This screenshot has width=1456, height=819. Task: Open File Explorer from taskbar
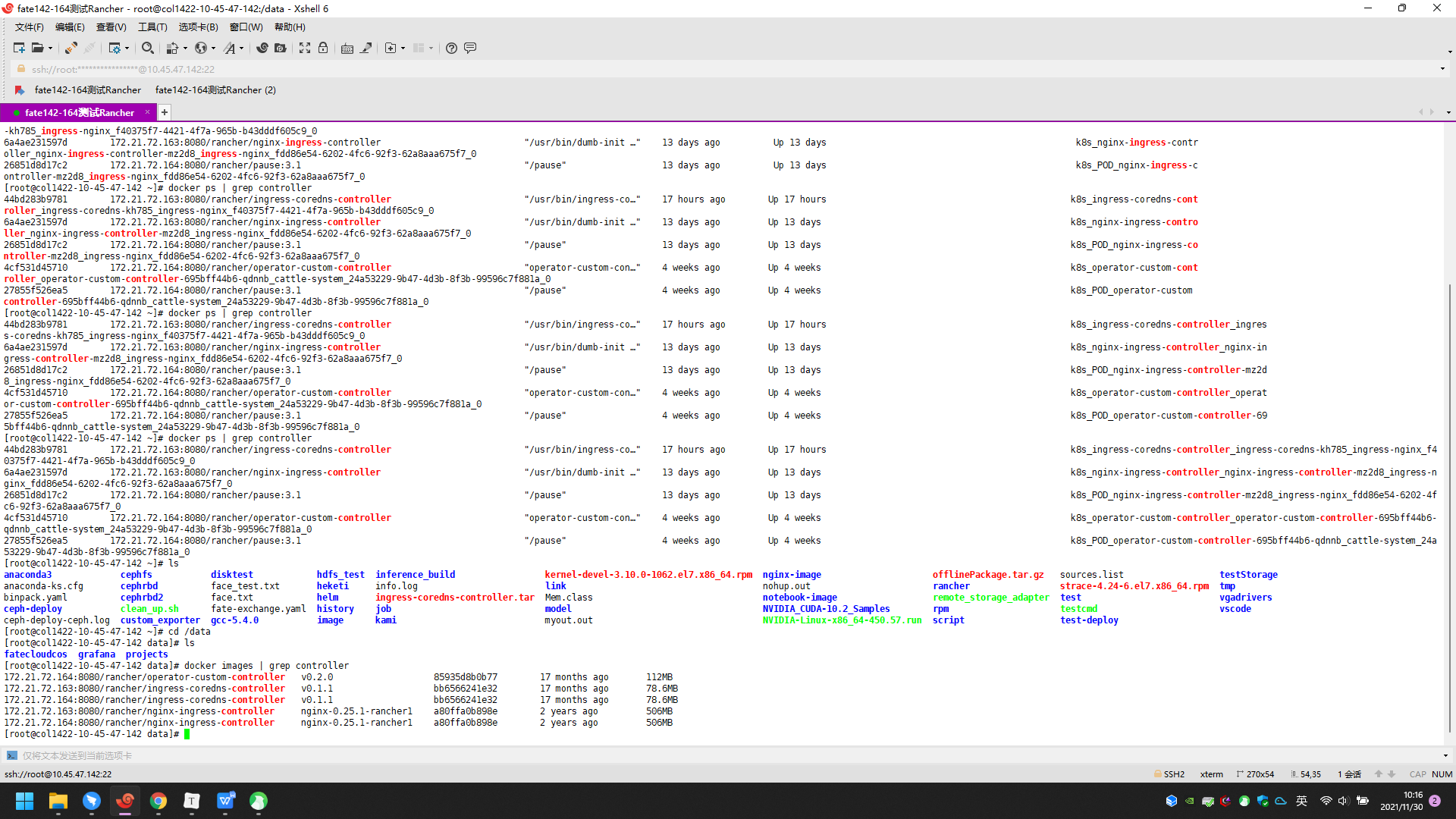click(x=58, y=801)
